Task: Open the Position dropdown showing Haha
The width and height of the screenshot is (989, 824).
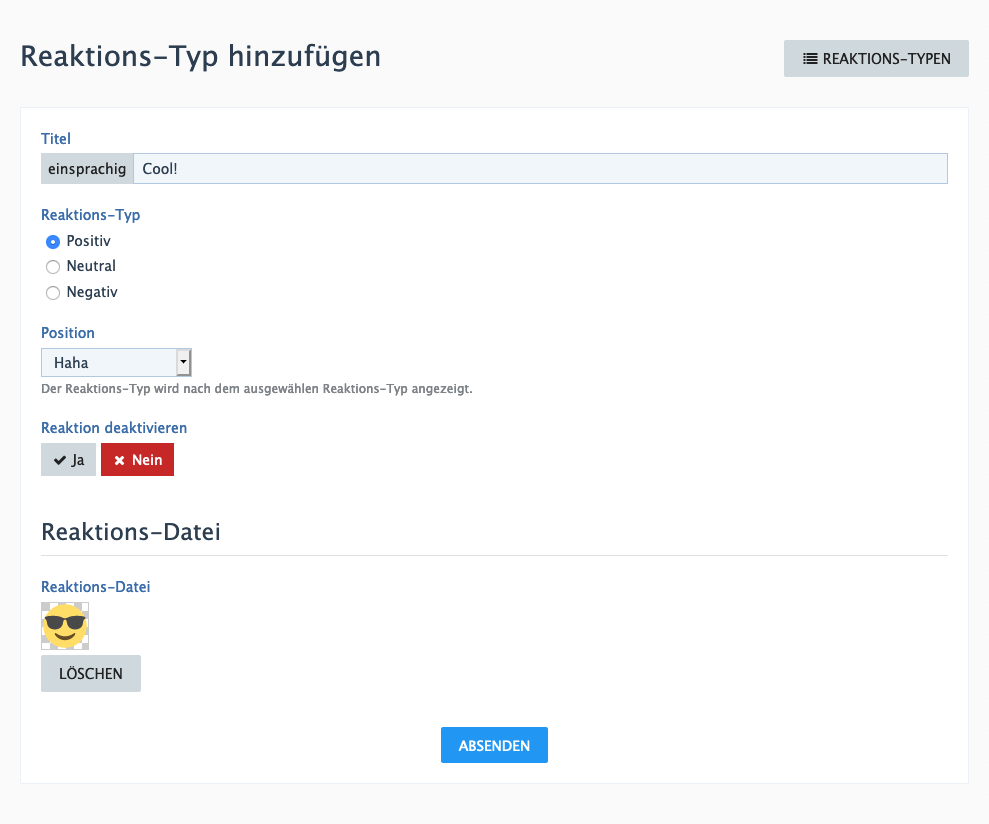Action: pos(109,363)
